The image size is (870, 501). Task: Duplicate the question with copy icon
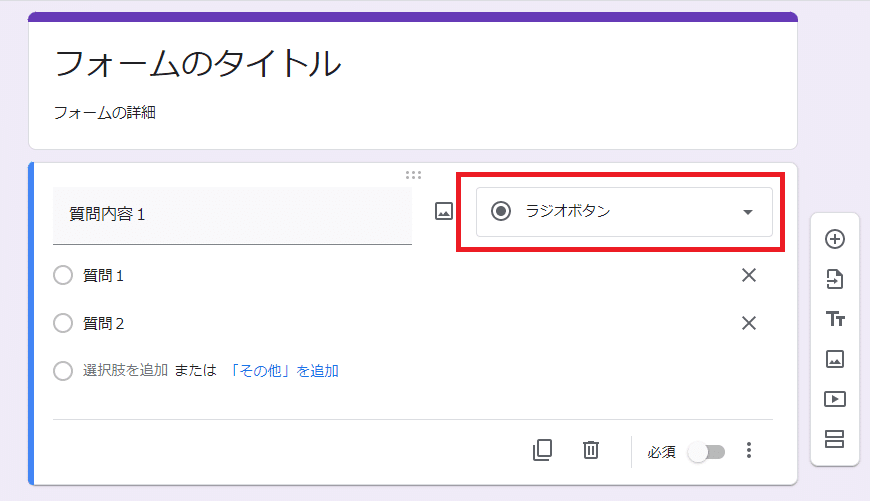click(542, 450)
